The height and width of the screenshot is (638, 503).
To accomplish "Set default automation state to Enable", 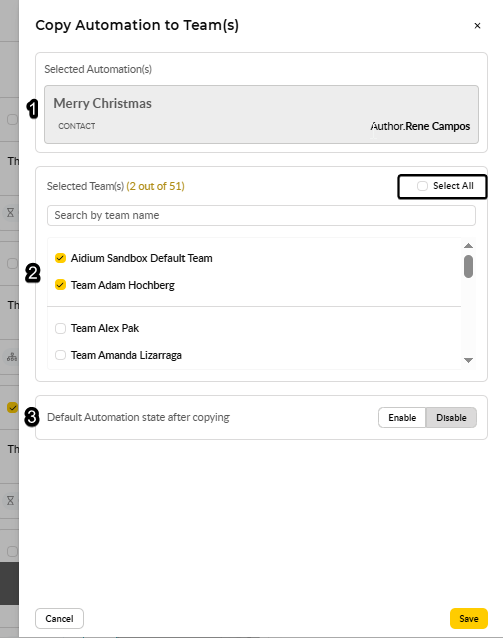I will coord(402,417).
